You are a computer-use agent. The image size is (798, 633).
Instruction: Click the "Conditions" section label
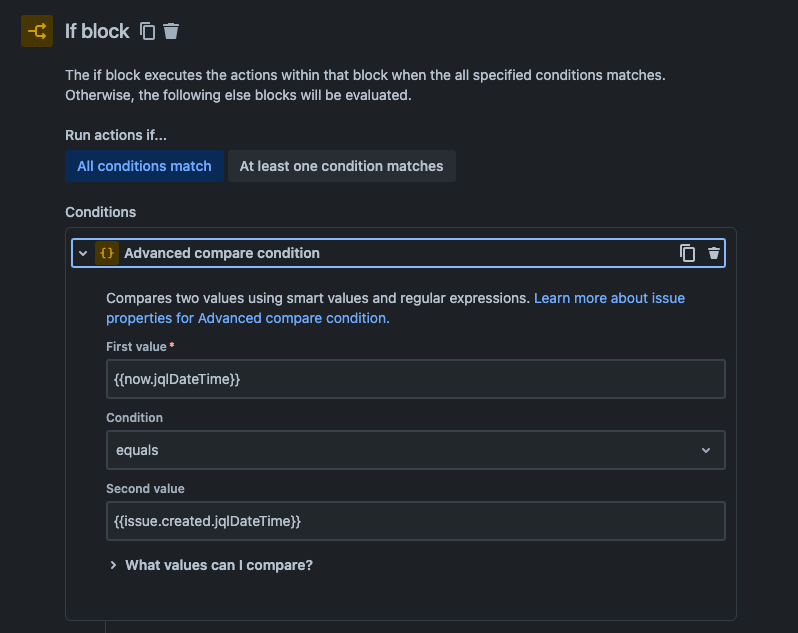tap(100, 212)
